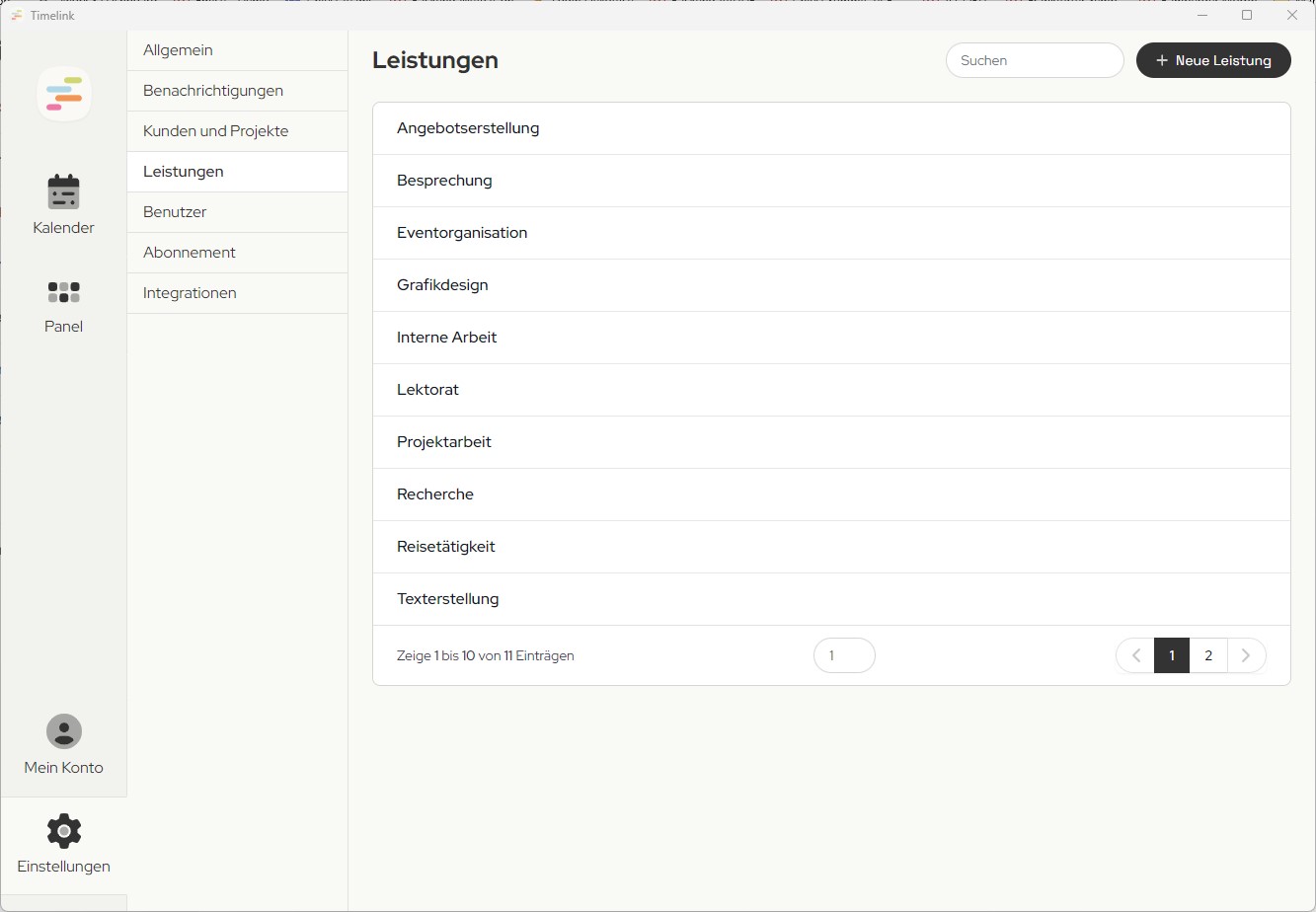Go to next page with right chevron
Image resolution: width=1316 pixels, height=912 pixels.
pos(1246,655)
